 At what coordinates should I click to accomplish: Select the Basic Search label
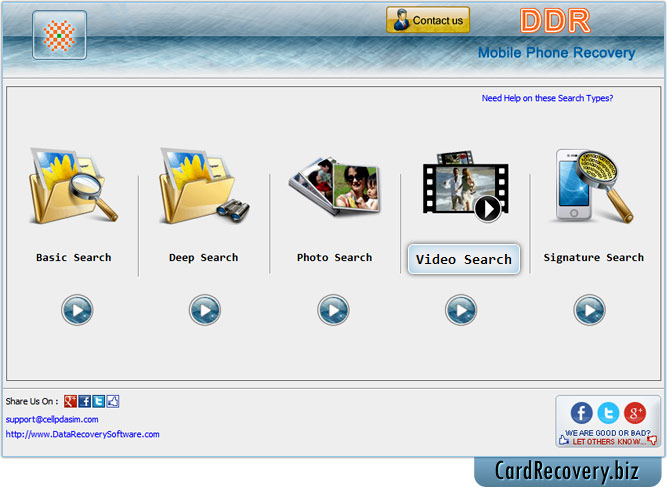point(74,257)
